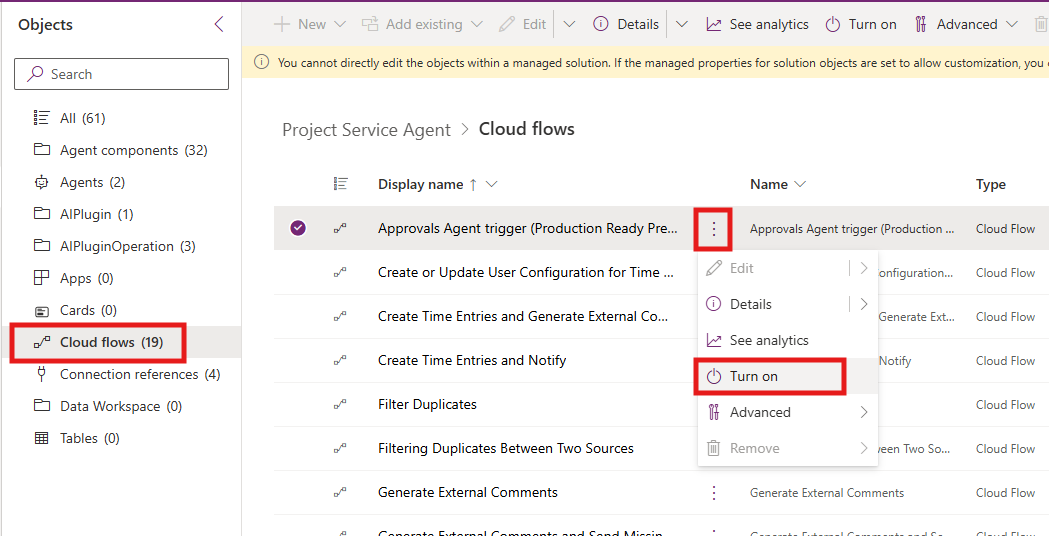Open Approvals Agent trigger flow display name
This screenshot has height=536, width=1049.
(x=528, y=229)
